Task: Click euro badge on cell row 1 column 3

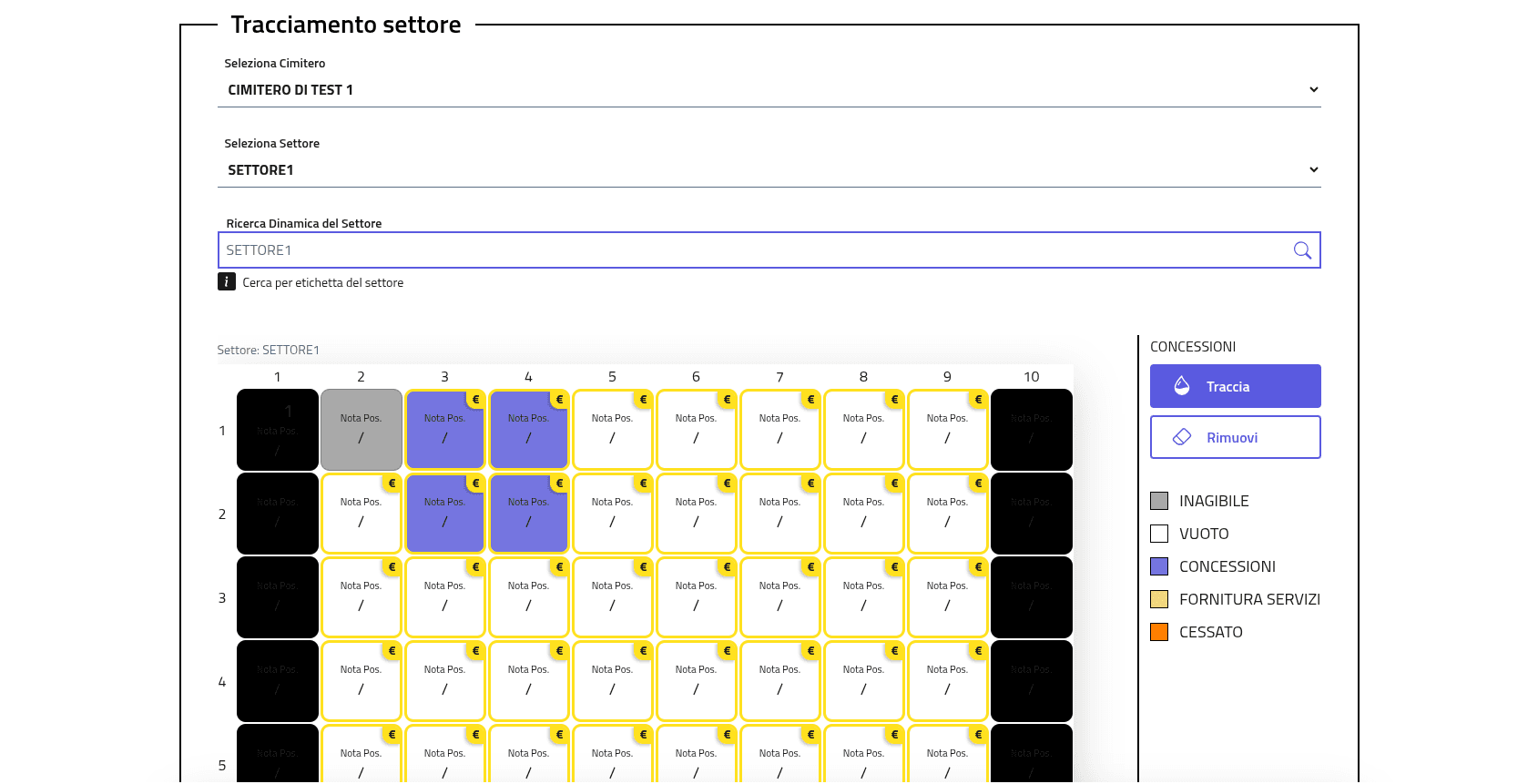Action: [x=475, y=399]
